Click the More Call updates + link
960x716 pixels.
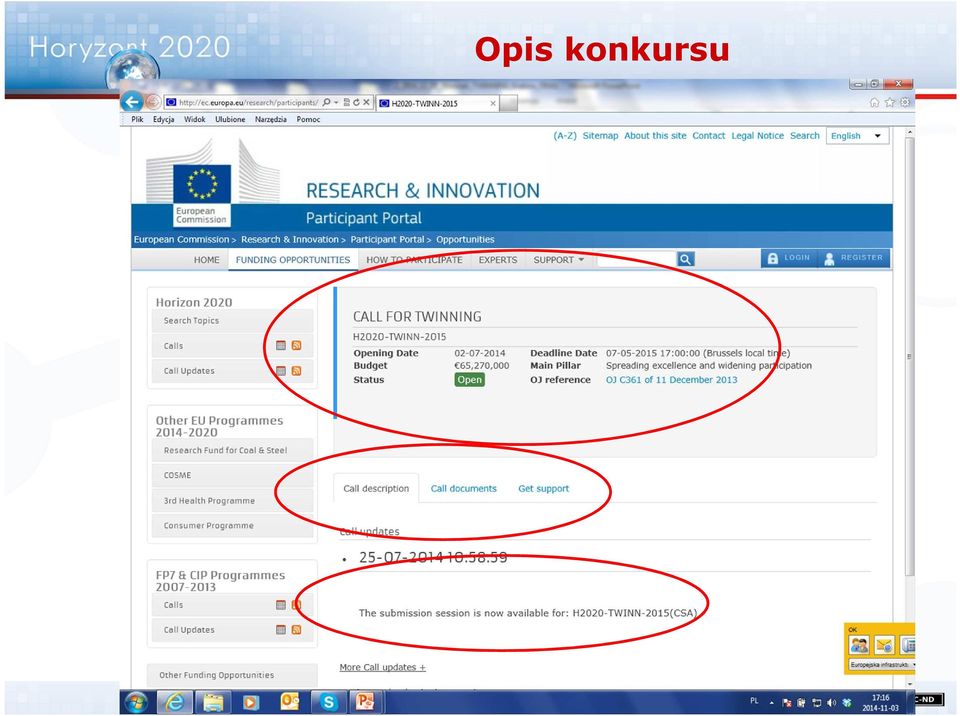point(383,667)
